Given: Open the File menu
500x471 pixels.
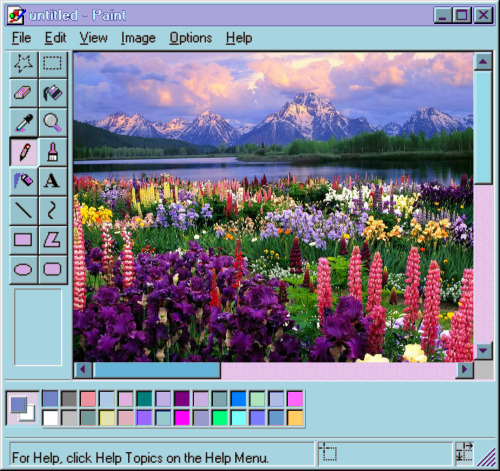Looking at the screenshot, I should click(21, 38).
